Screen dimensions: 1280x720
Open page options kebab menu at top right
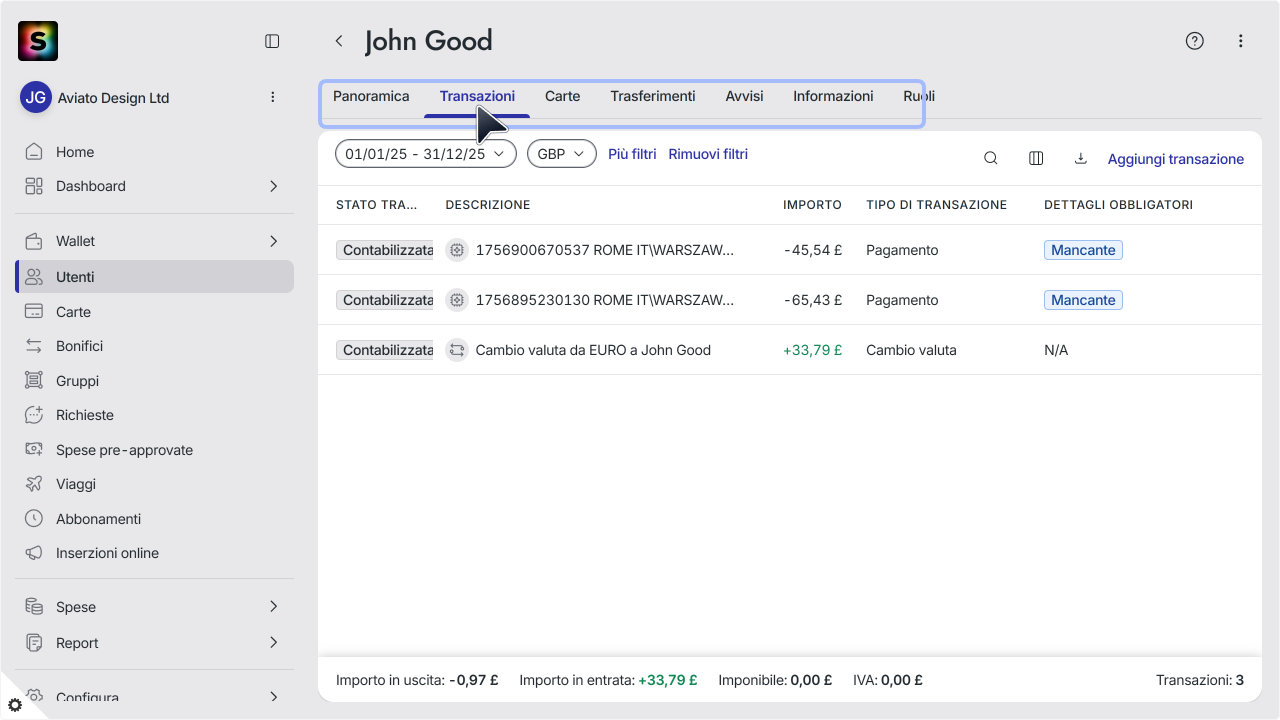tap(1240, 41)
